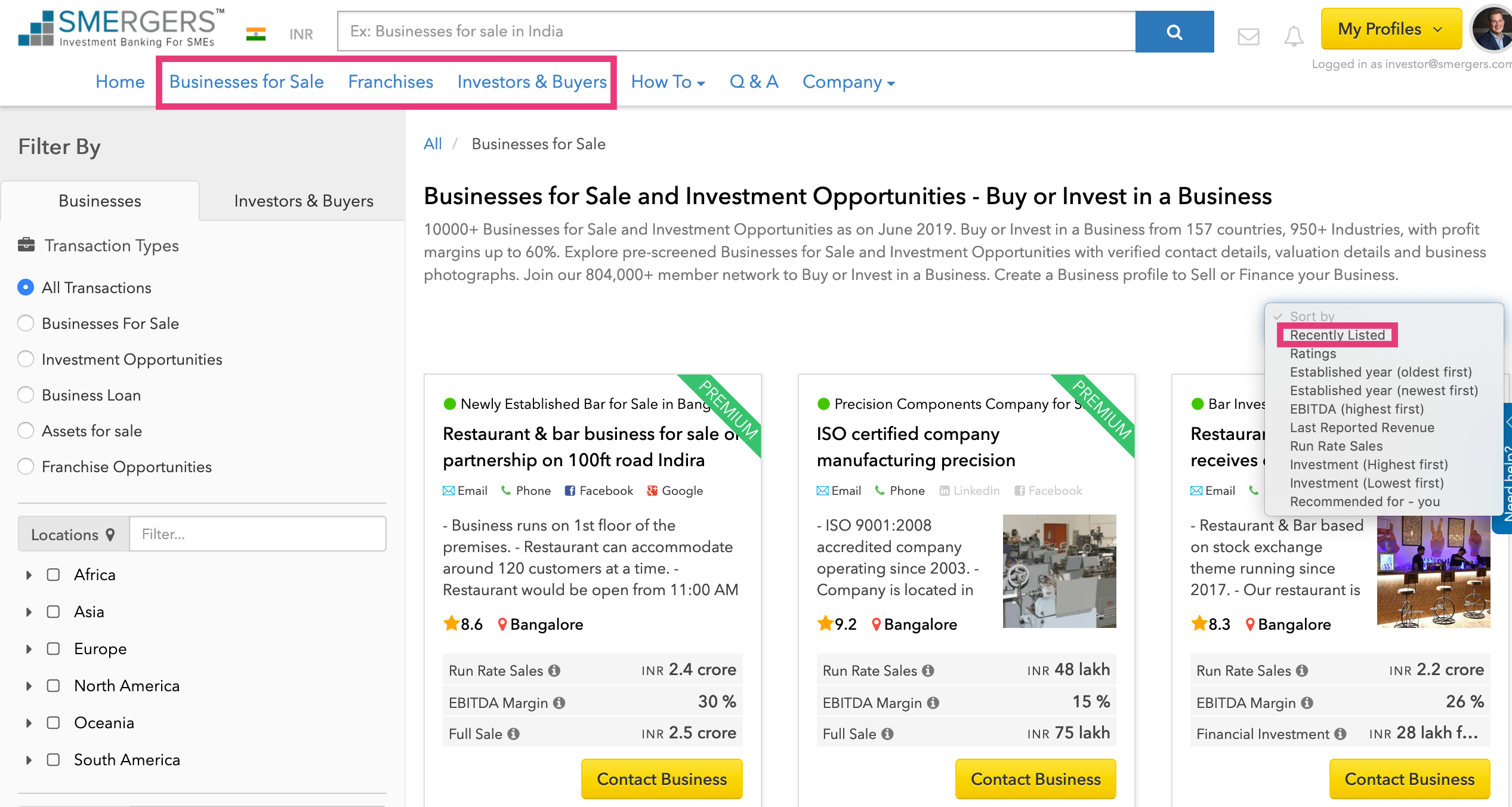Click location pin beside Bangalore on ISO card
This screenshot has height=807, width=1512.
click(877, 624)
